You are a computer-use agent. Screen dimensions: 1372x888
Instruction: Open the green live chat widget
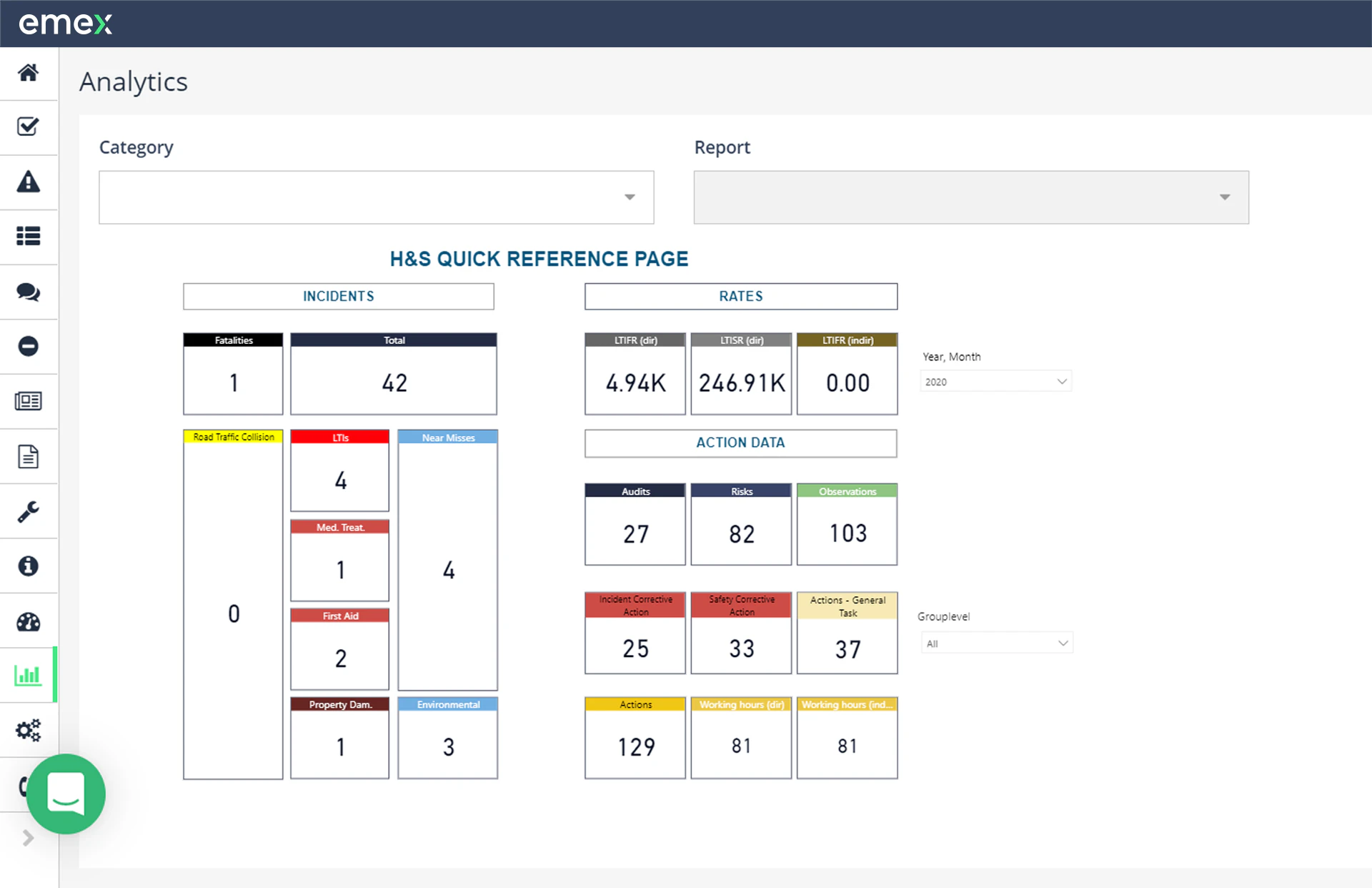coord(66,794)
